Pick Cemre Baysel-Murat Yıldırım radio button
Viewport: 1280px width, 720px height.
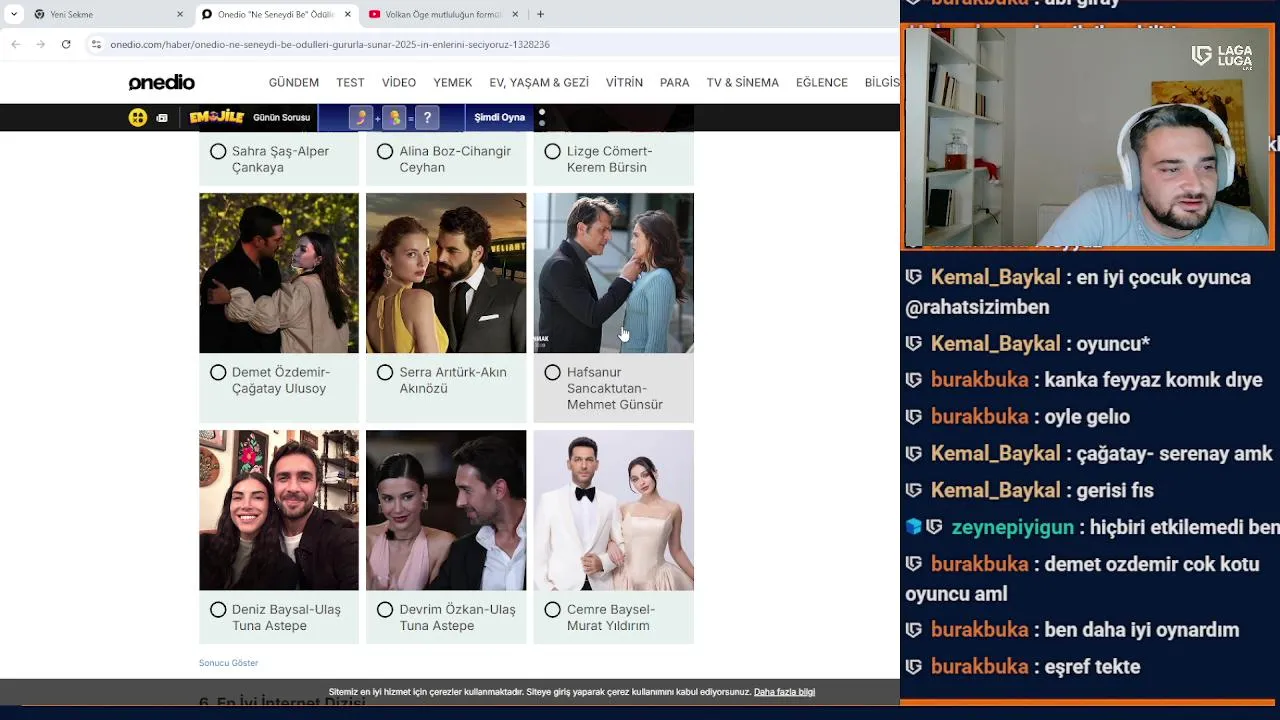552,610
